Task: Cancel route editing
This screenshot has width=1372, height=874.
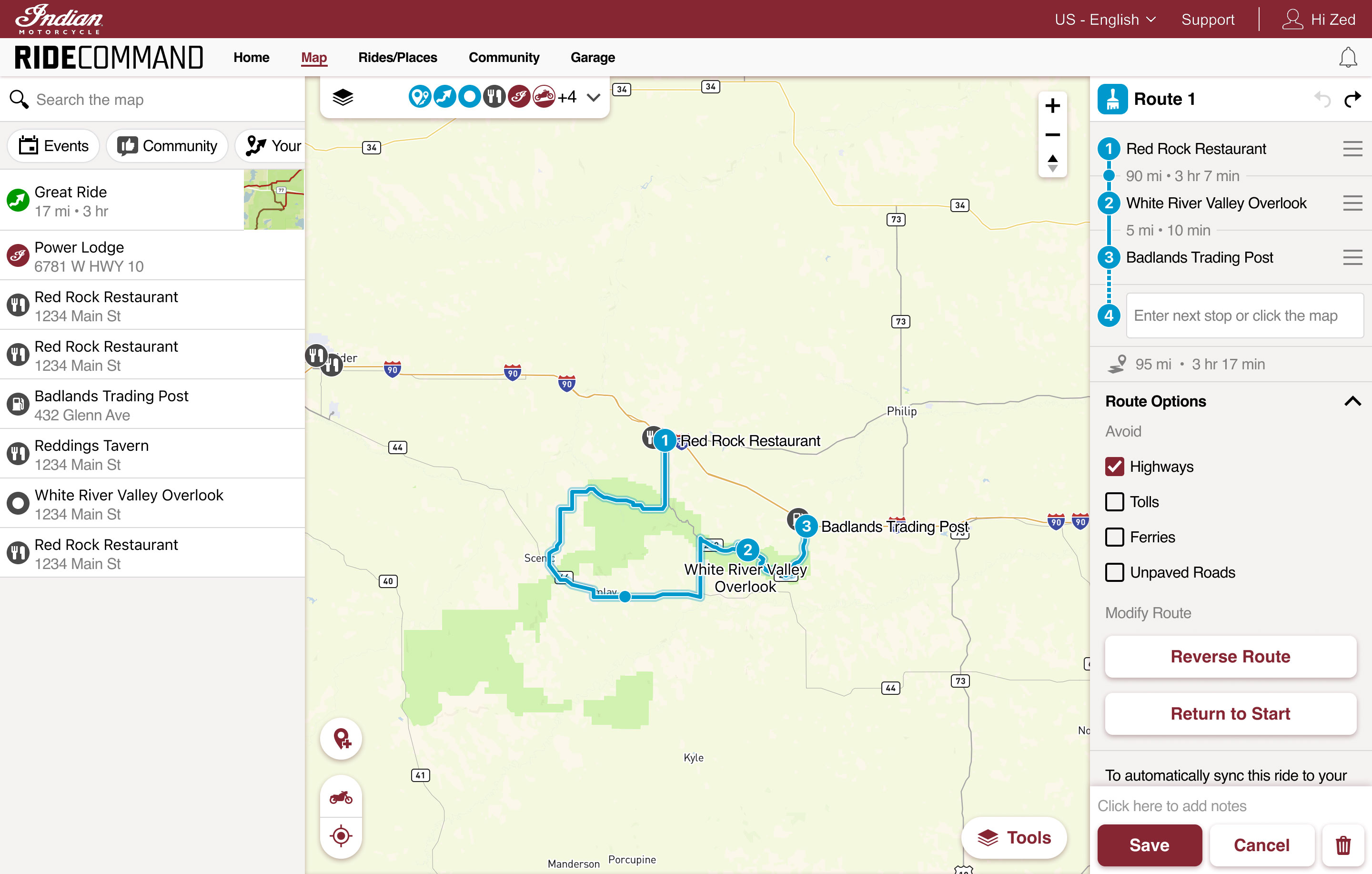Action: pyautogui.click(x=1261, y=845)
